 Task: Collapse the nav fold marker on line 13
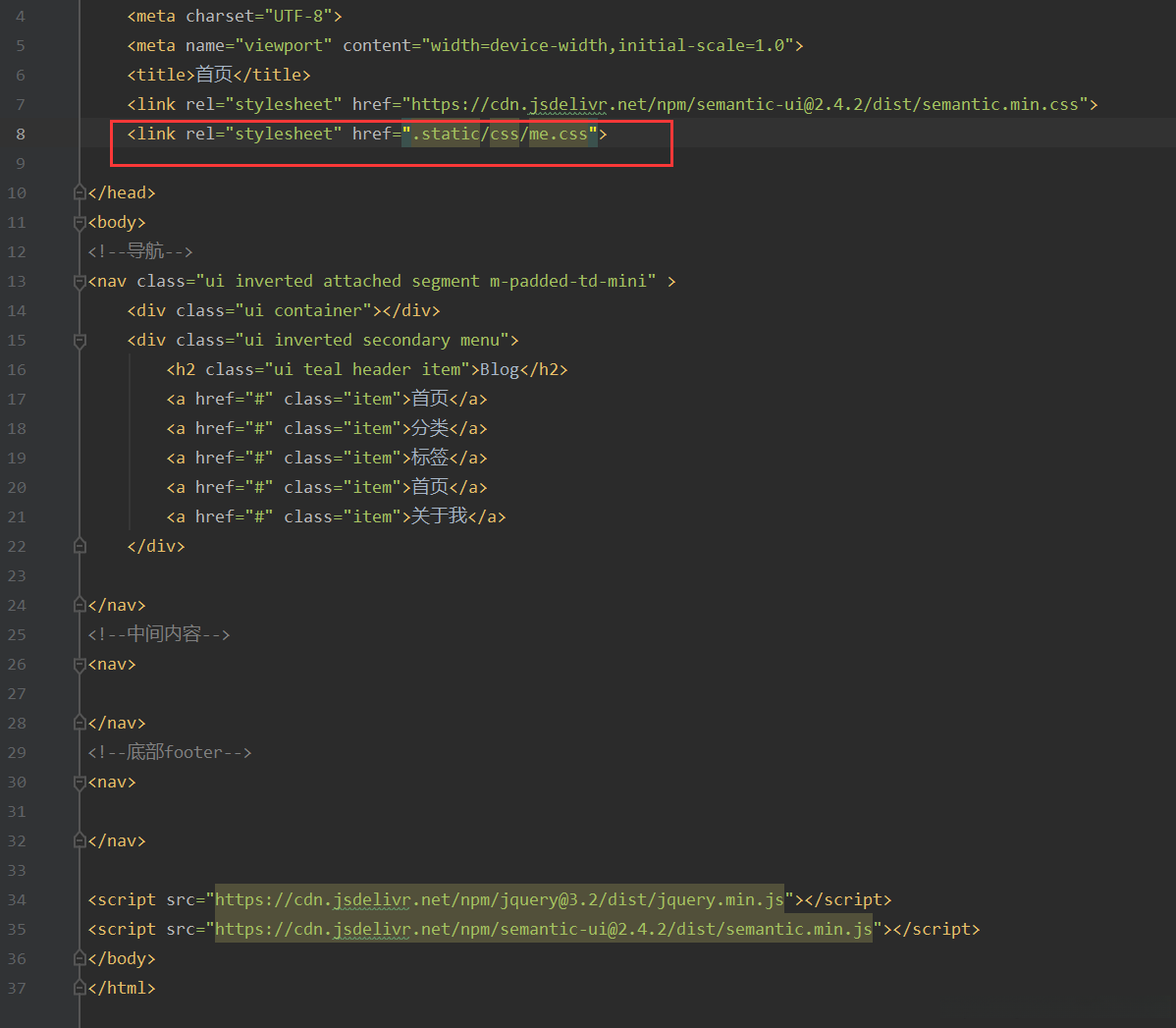click(80, 282)
